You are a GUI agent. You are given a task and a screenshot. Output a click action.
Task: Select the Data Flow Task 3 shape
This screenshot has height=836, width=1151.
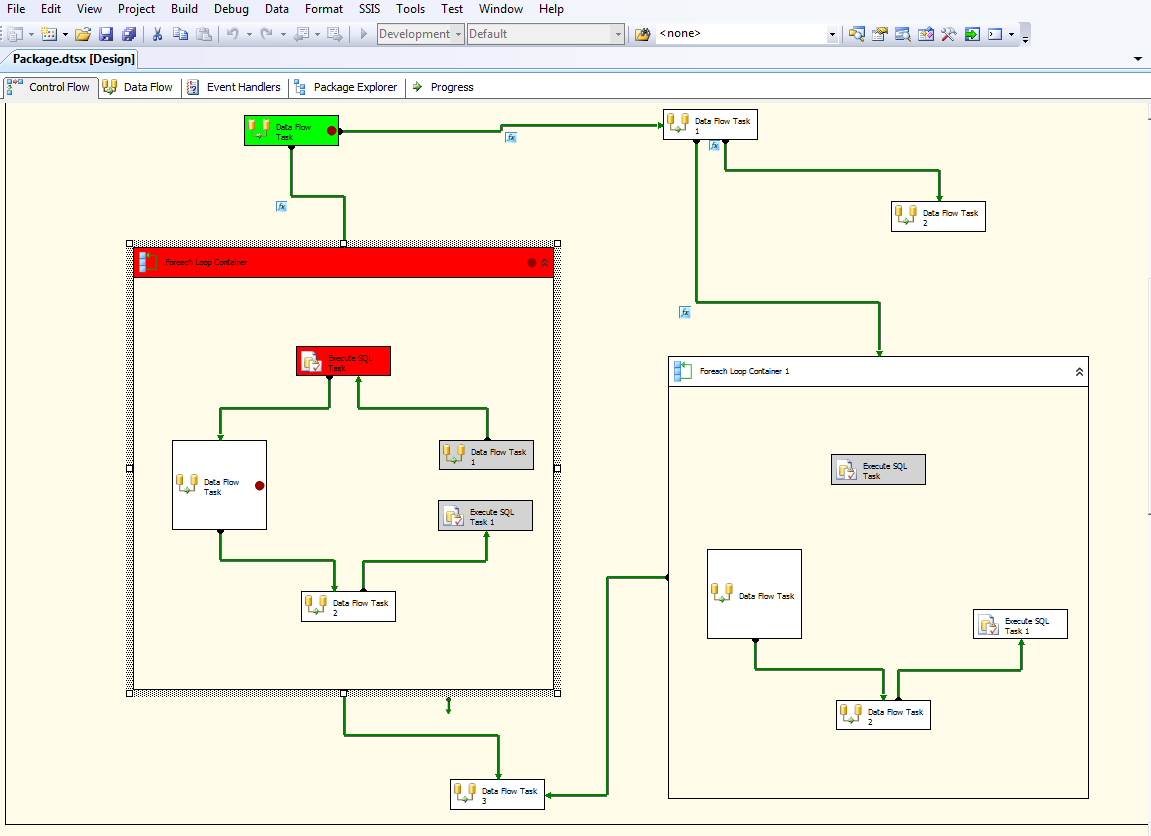point(497,793)
